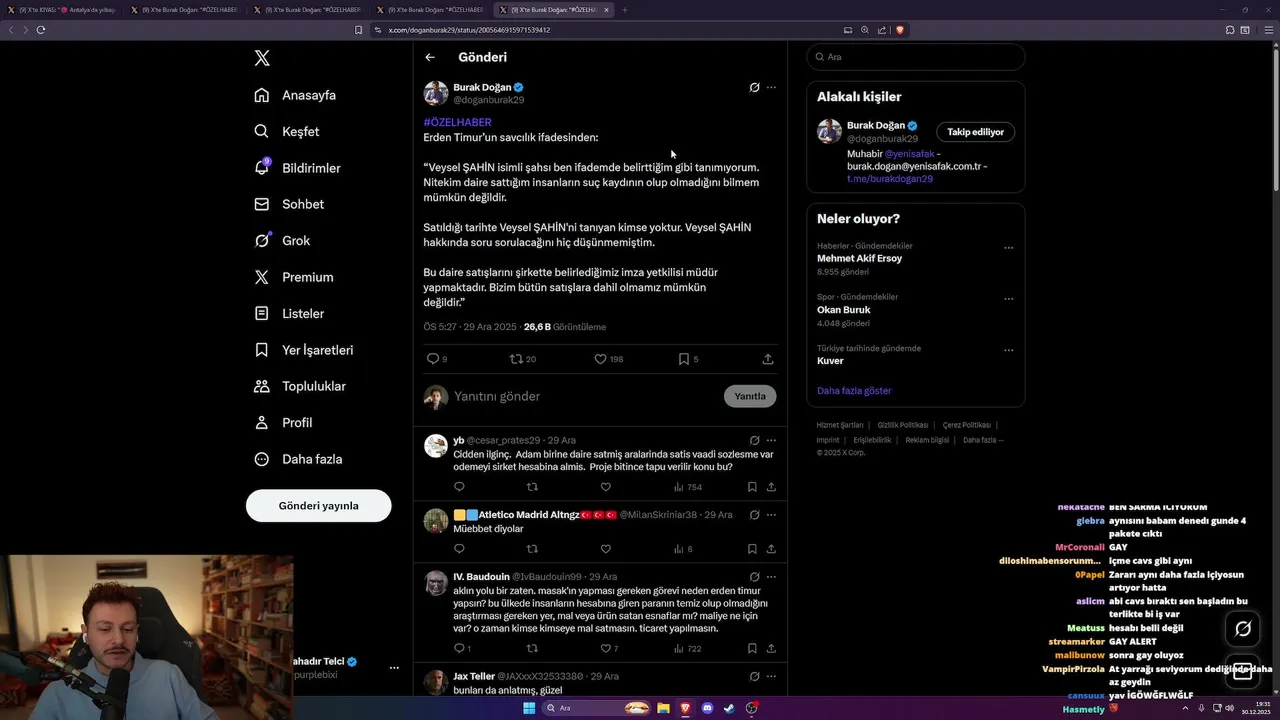
Task: Bookmark yb's reply with 754 views
Action: [752, 487]
